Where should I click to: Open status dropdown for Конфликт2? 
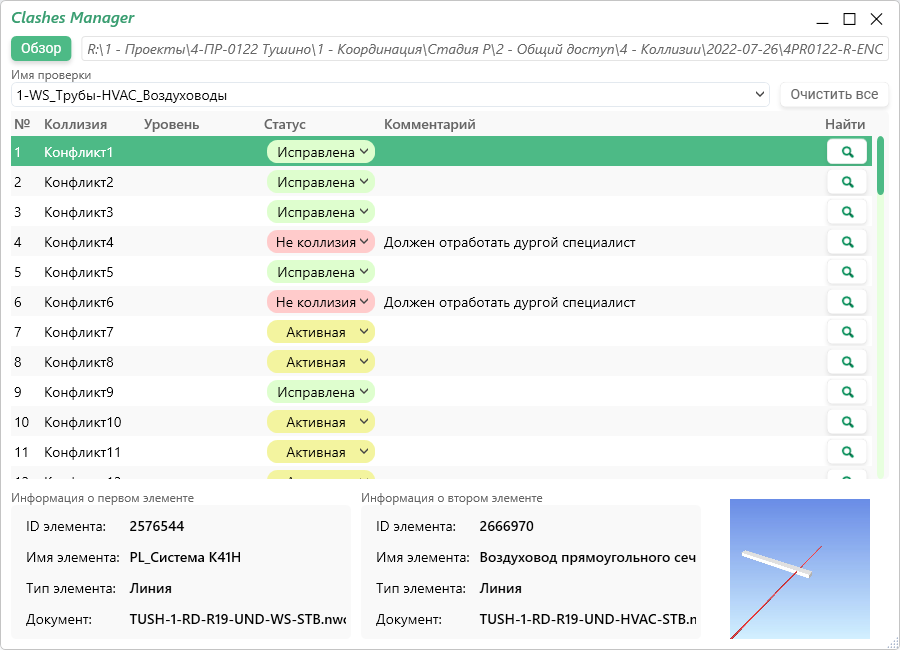click(321, 182)
